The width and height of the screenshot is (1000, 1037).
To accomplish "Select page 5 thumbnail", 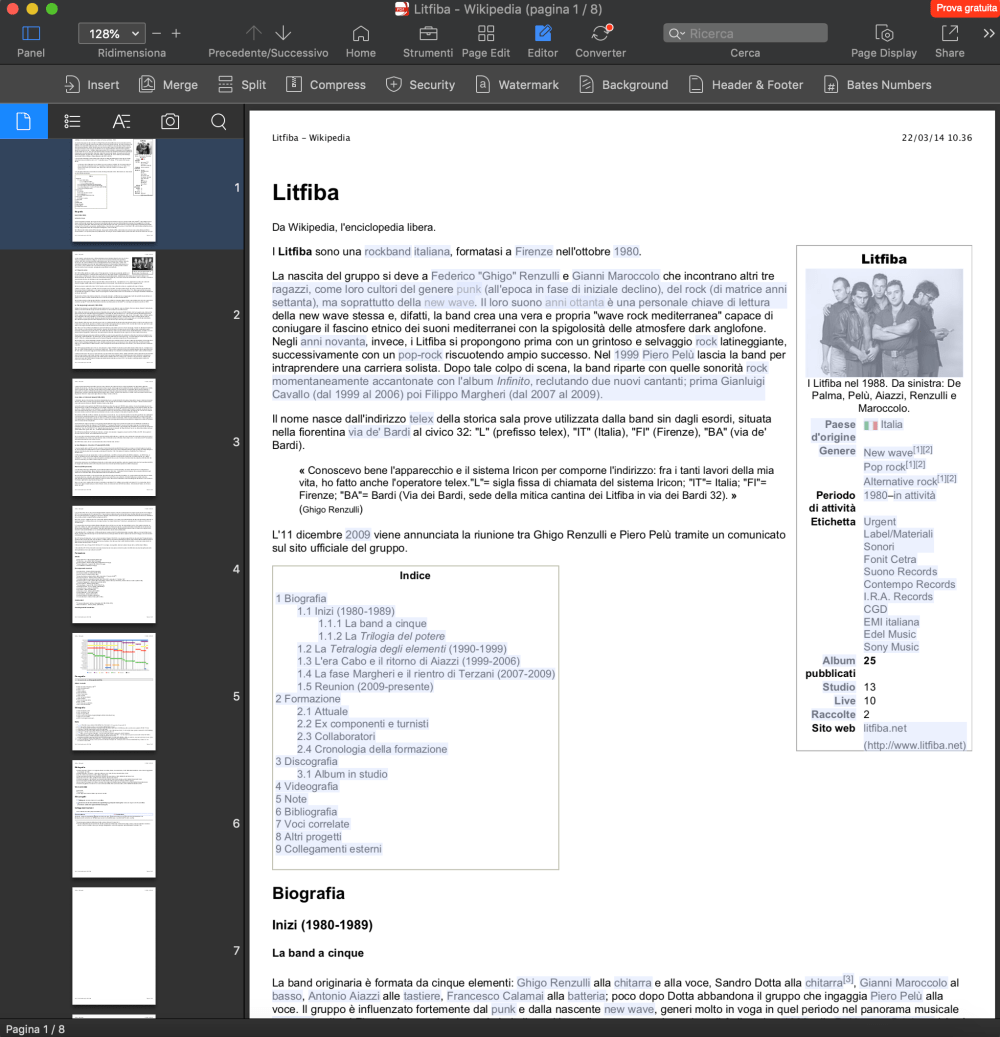I will click(x=114, y=691).
